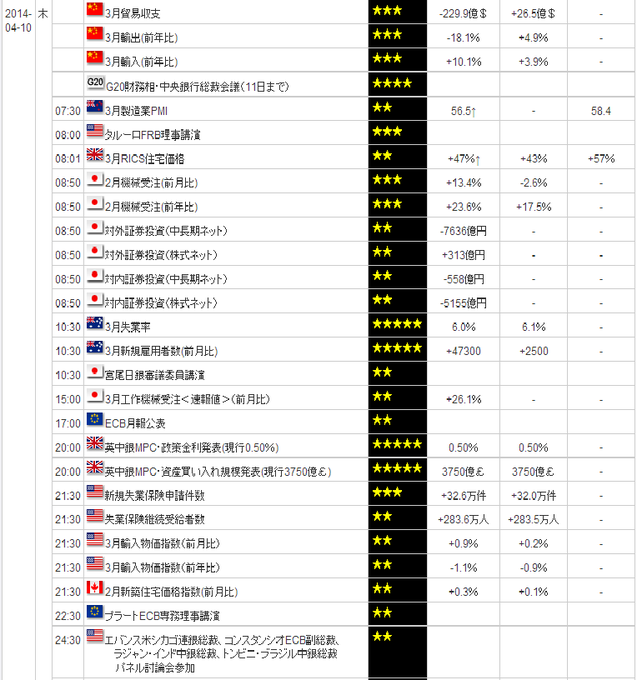Click UK flag beside 3月RICS住宅価格
Viewport: 637px width, 680px height.
click(x=95, y=154)
